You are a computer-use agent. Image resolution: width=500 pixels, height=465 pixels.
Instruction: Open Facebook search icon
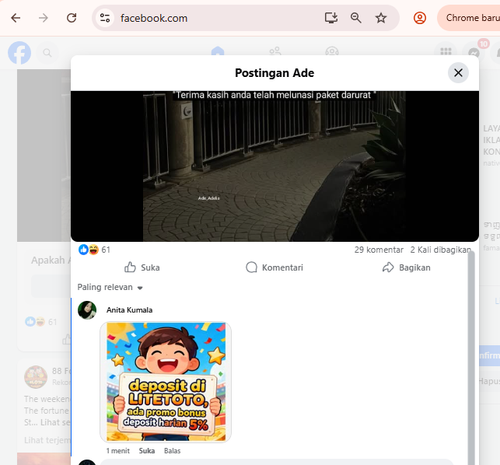pos(47,53)
